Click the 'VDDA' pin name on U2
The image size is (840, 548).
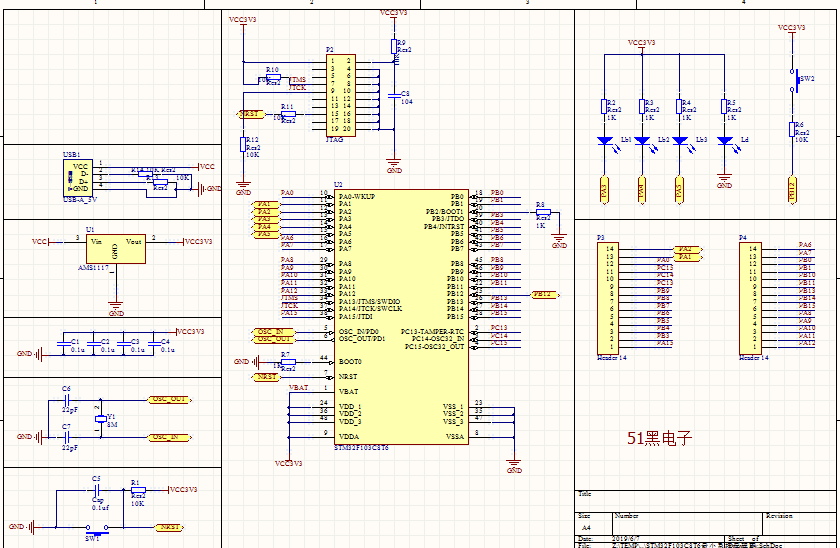point(349,437)
